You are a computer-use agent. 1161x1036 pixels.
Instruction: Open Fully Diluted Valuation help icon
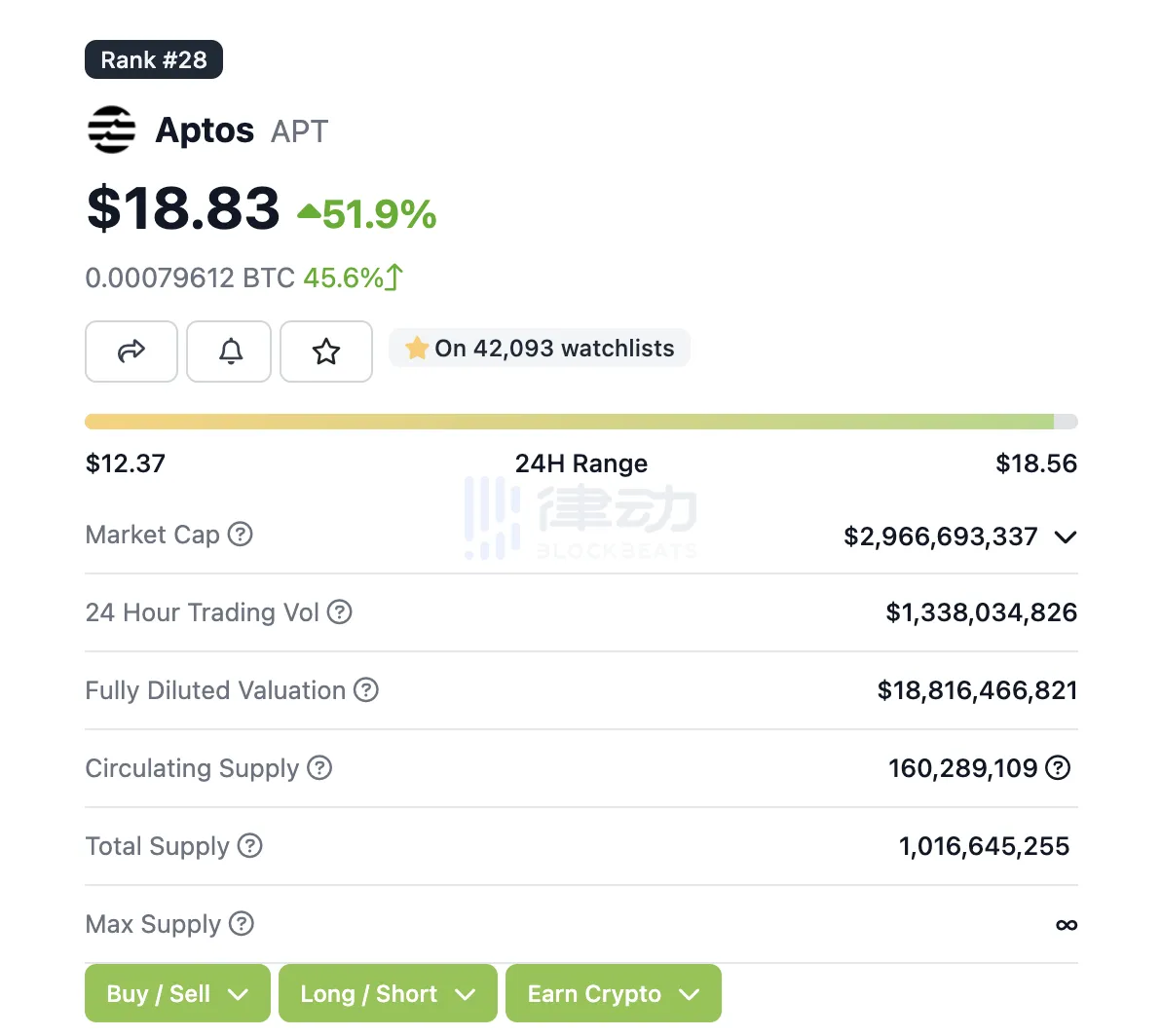366,689
